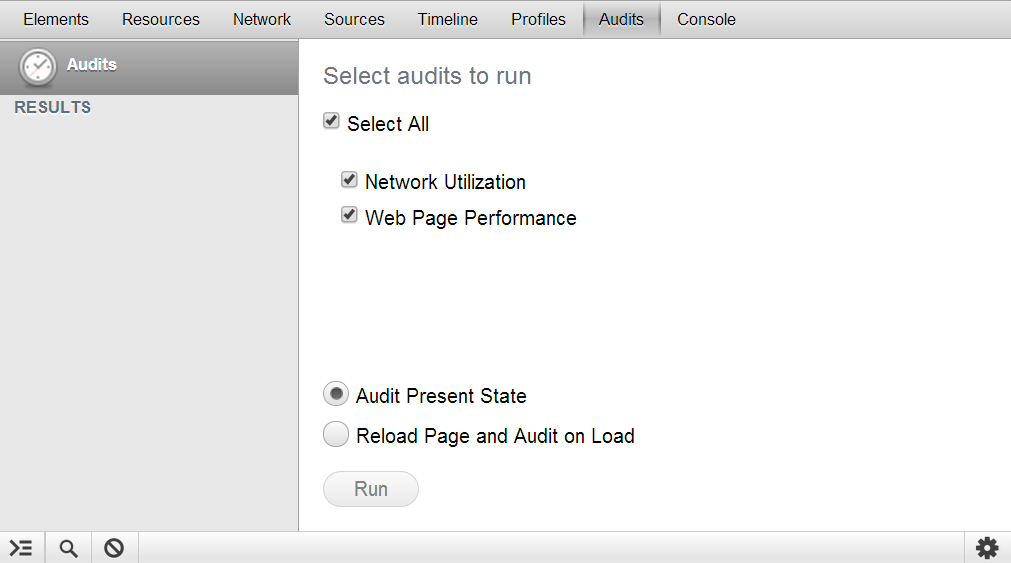The image size is (1011, 563).
Task: Choose Reload Page and Audit on Load
Action: pyautogui.click(x=336, y=435)
